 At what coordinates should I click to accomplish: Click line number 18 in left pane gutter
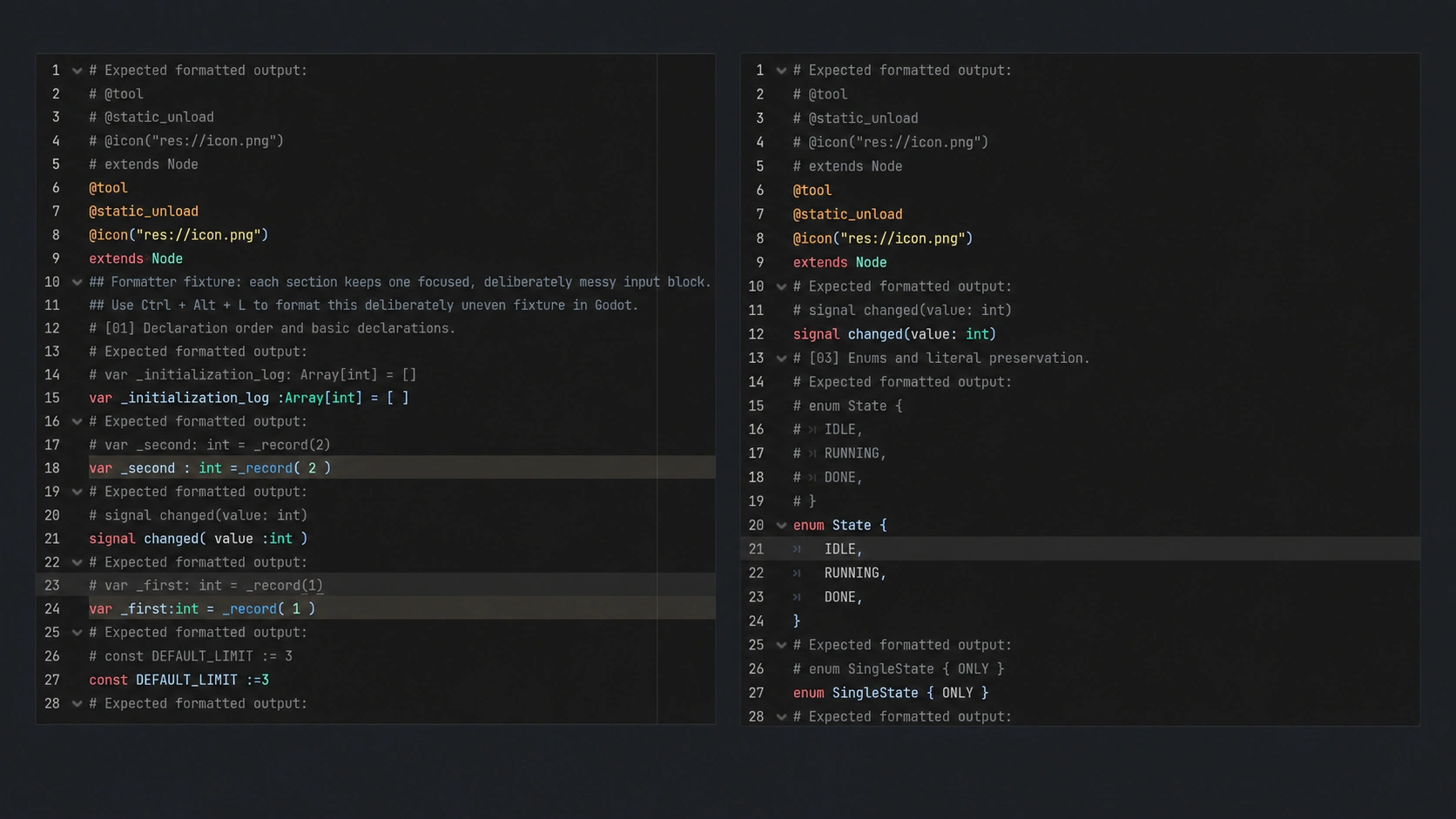(x=52, y=468)
